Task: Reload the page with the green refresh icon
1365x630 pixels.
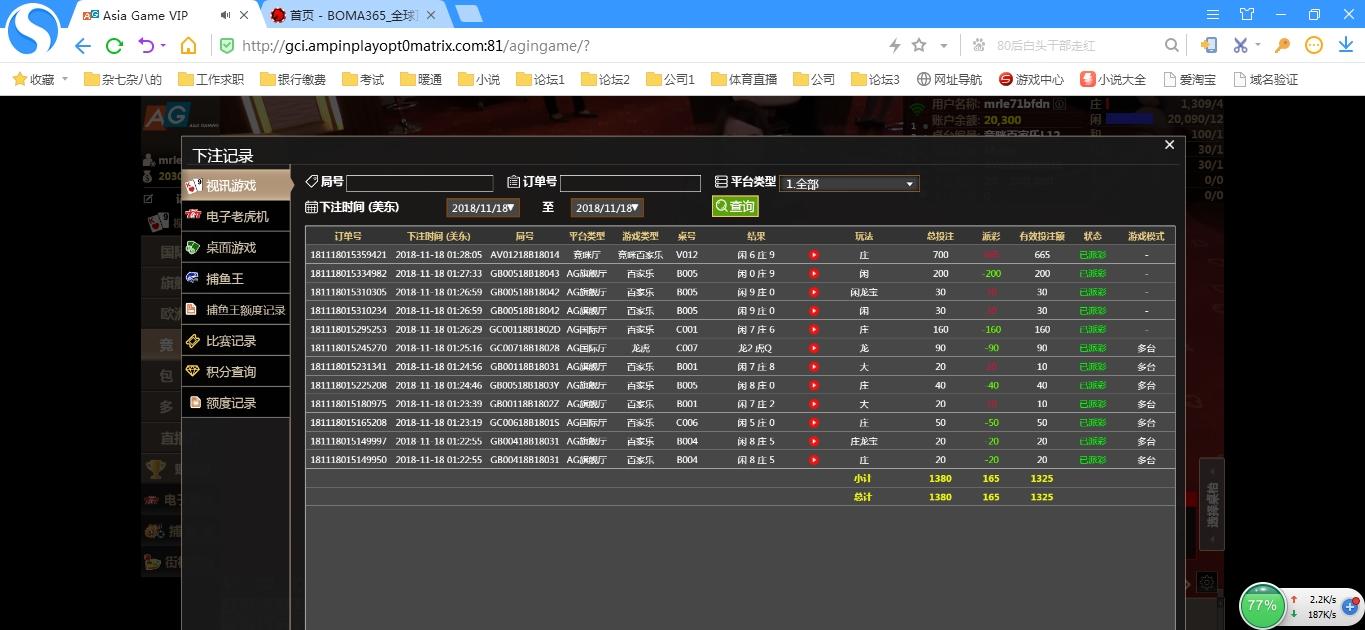Action: (114, 46)
